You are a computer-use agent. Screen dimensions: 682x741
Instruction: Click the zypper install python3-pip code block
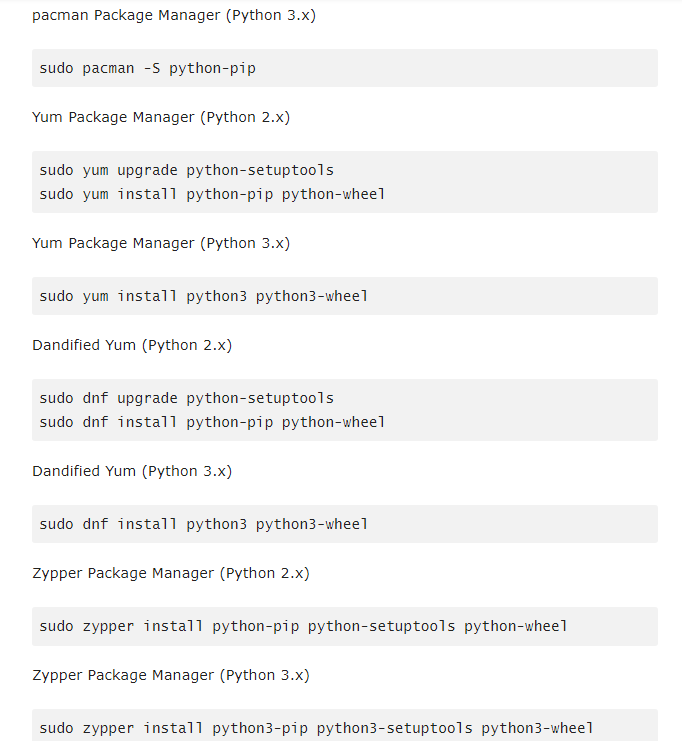345,725
